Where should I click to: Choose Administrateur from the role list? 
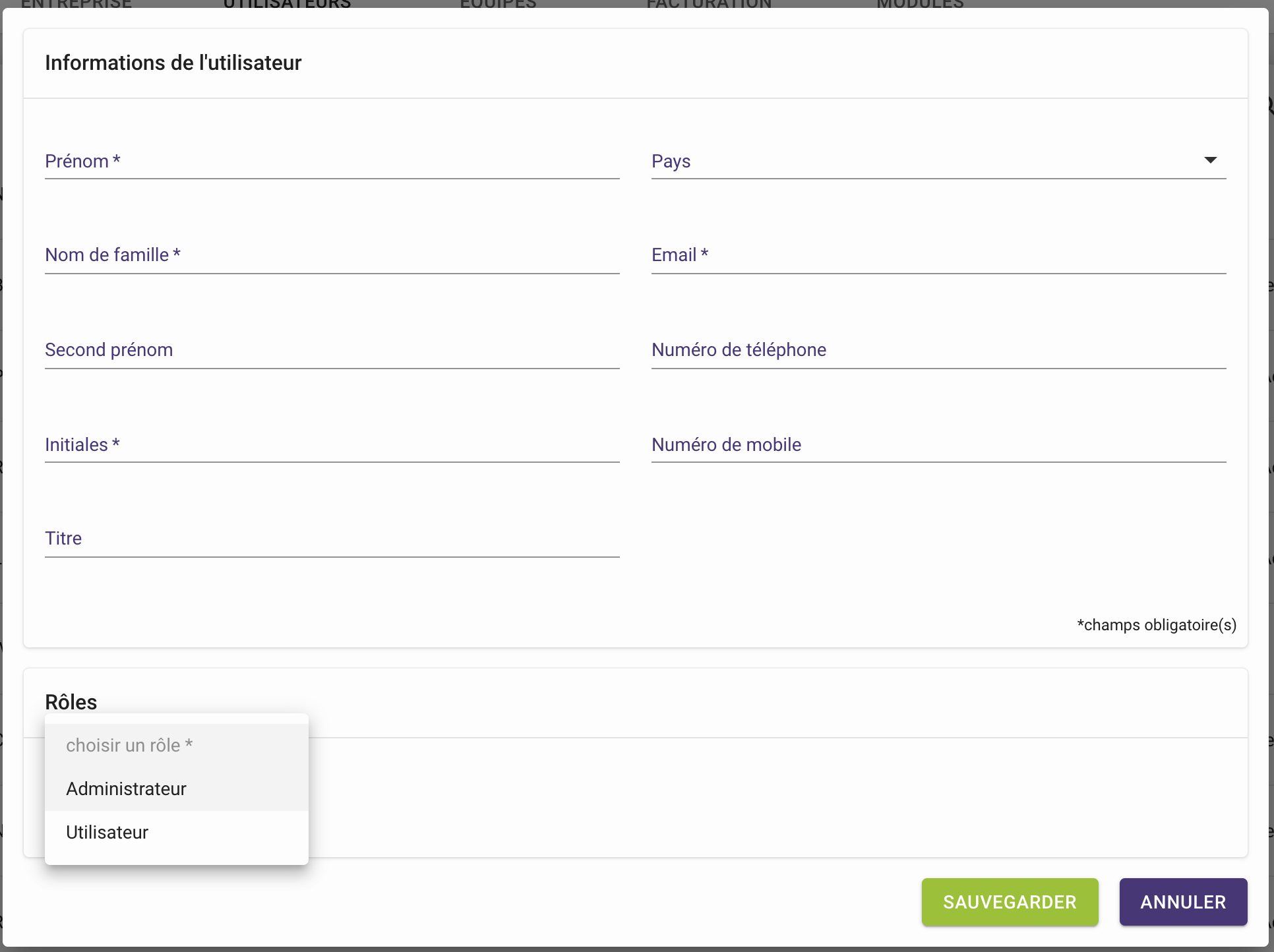point(176,789)
